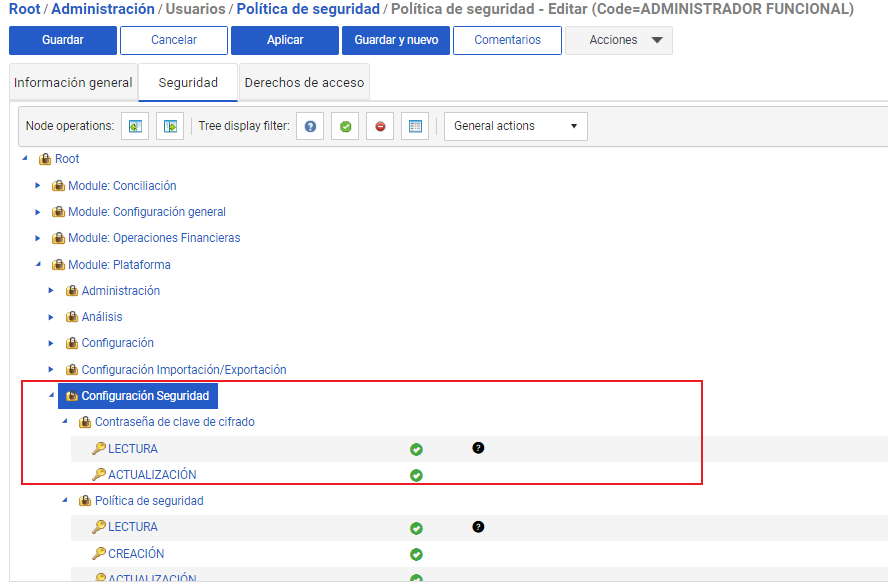Filter tree by green checkmark icon
The image size is (888, 588).
pos(344,127)
